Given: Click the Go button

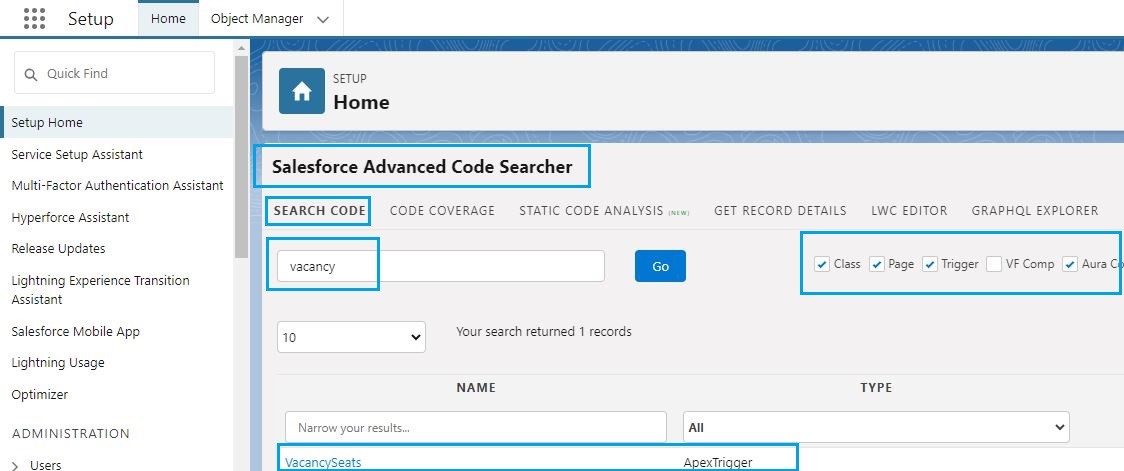Looking at the screenshot, I should click(660, 266).
